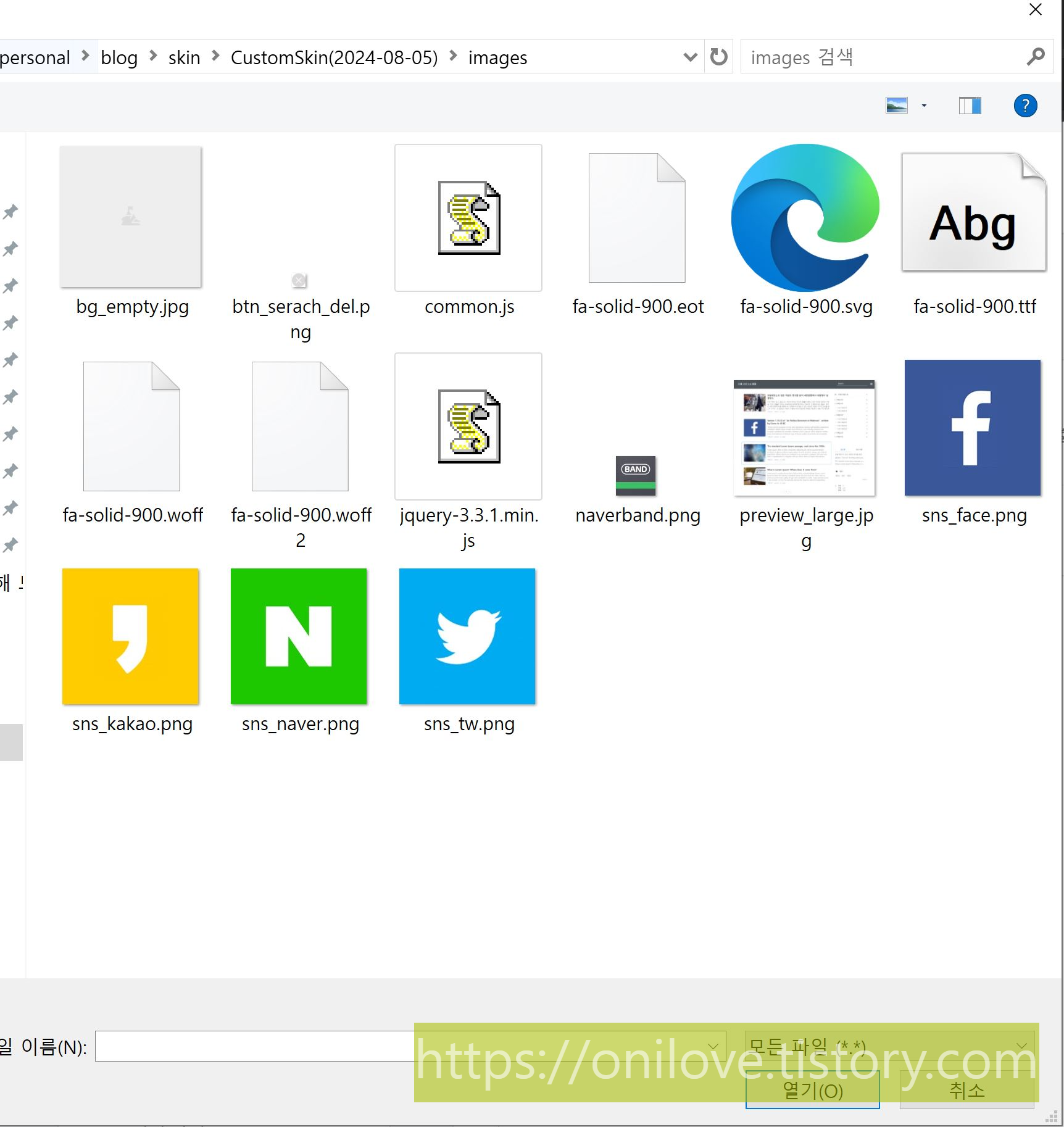Click the sns_tw.png file name label

(469, 723)
